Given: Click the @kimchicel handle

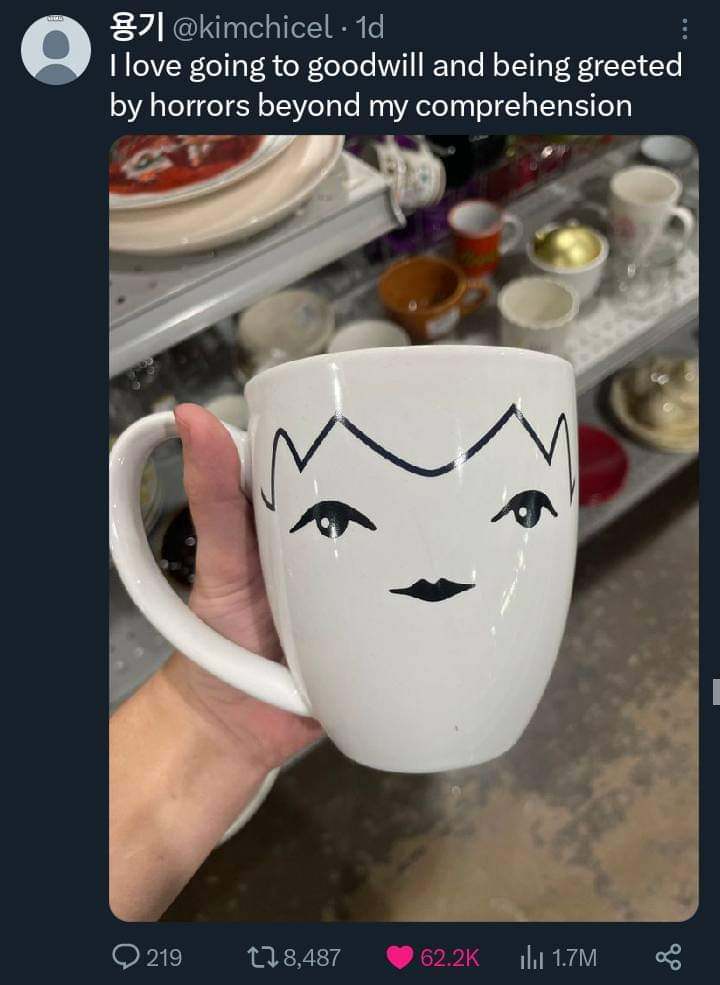Looking at the screenshot, I should pyautogui.click(x=252, y=27).
